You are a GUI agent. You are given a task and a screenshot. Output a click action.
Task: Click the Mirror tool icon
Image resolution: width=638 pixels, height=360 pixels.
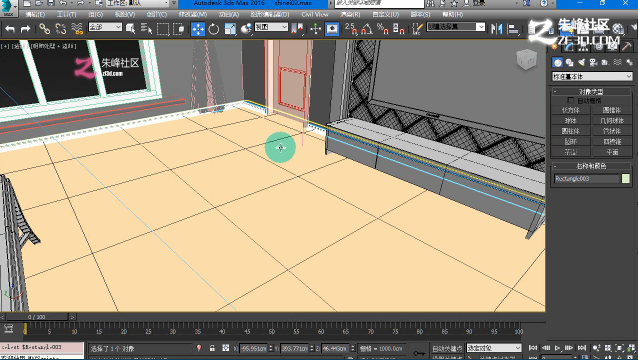(497, 29)
